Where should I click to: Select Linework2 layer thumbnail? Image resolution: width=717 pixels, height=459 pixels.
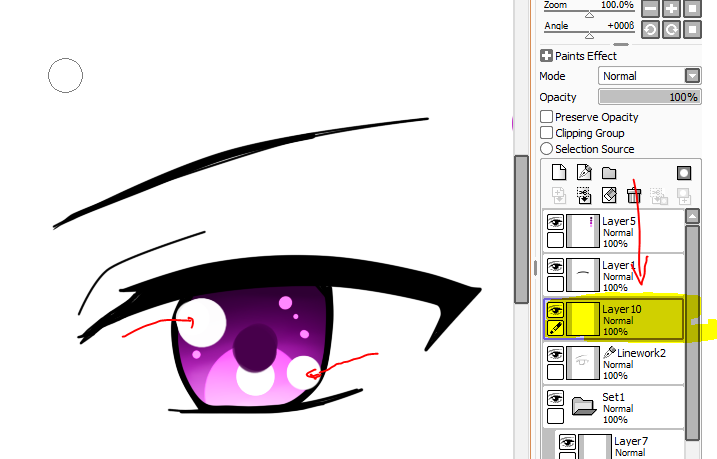[583, 363]
